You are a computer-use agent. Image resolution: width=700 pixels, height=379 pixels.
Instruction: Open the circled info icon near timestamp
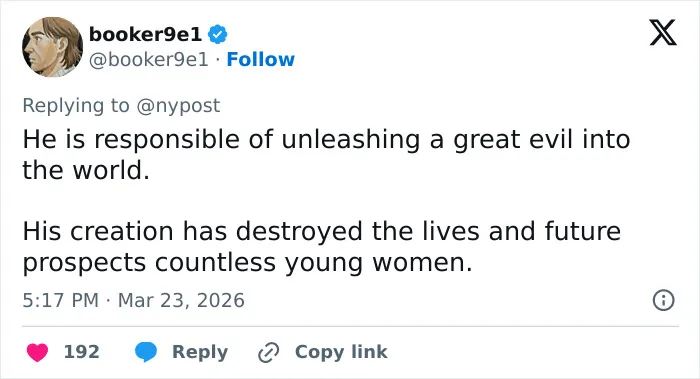coord(663,300)
